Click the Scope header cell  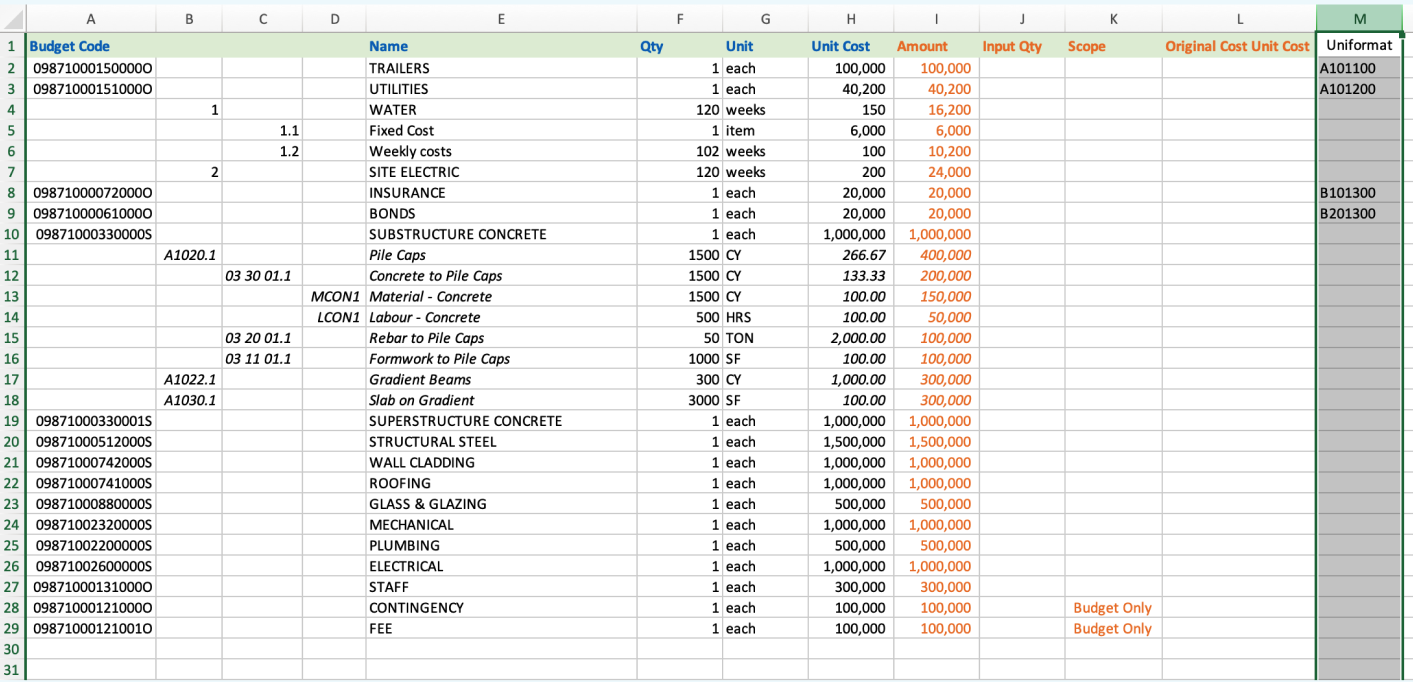[1113, 46]
